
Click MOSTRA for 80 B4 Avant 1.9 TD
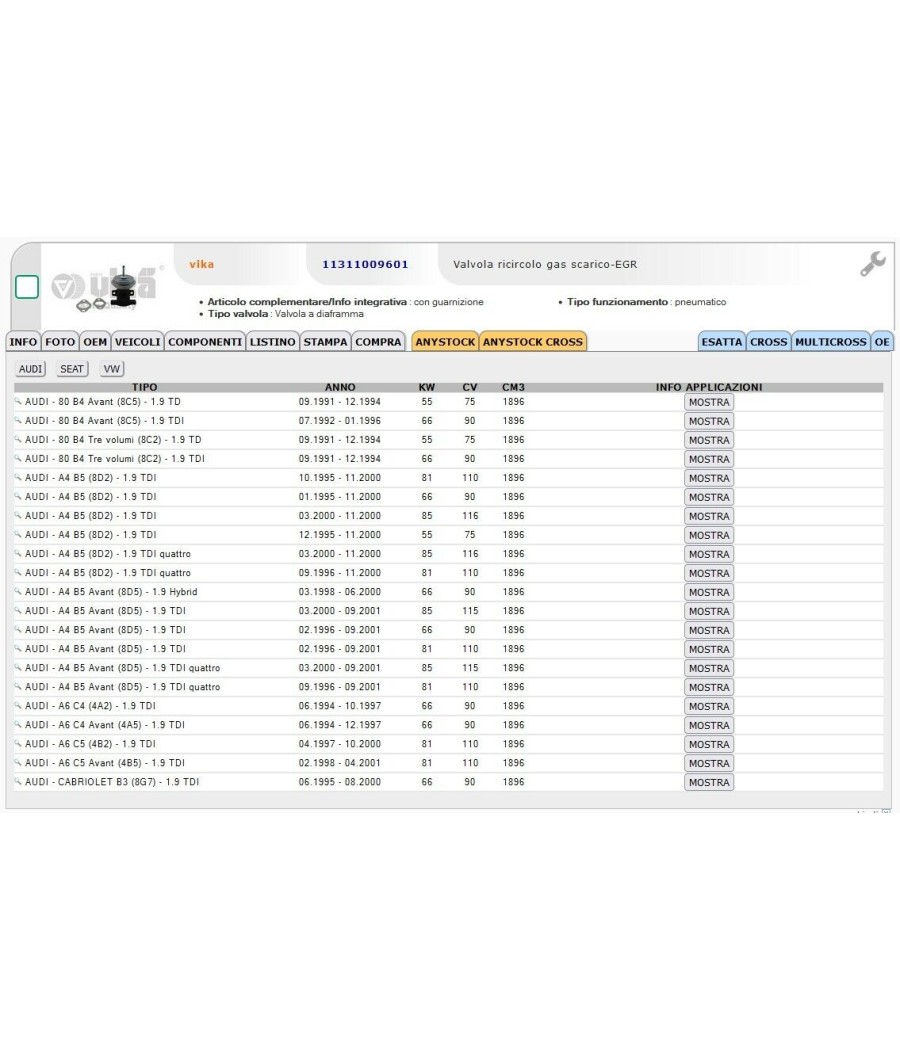tap(709, 402)
